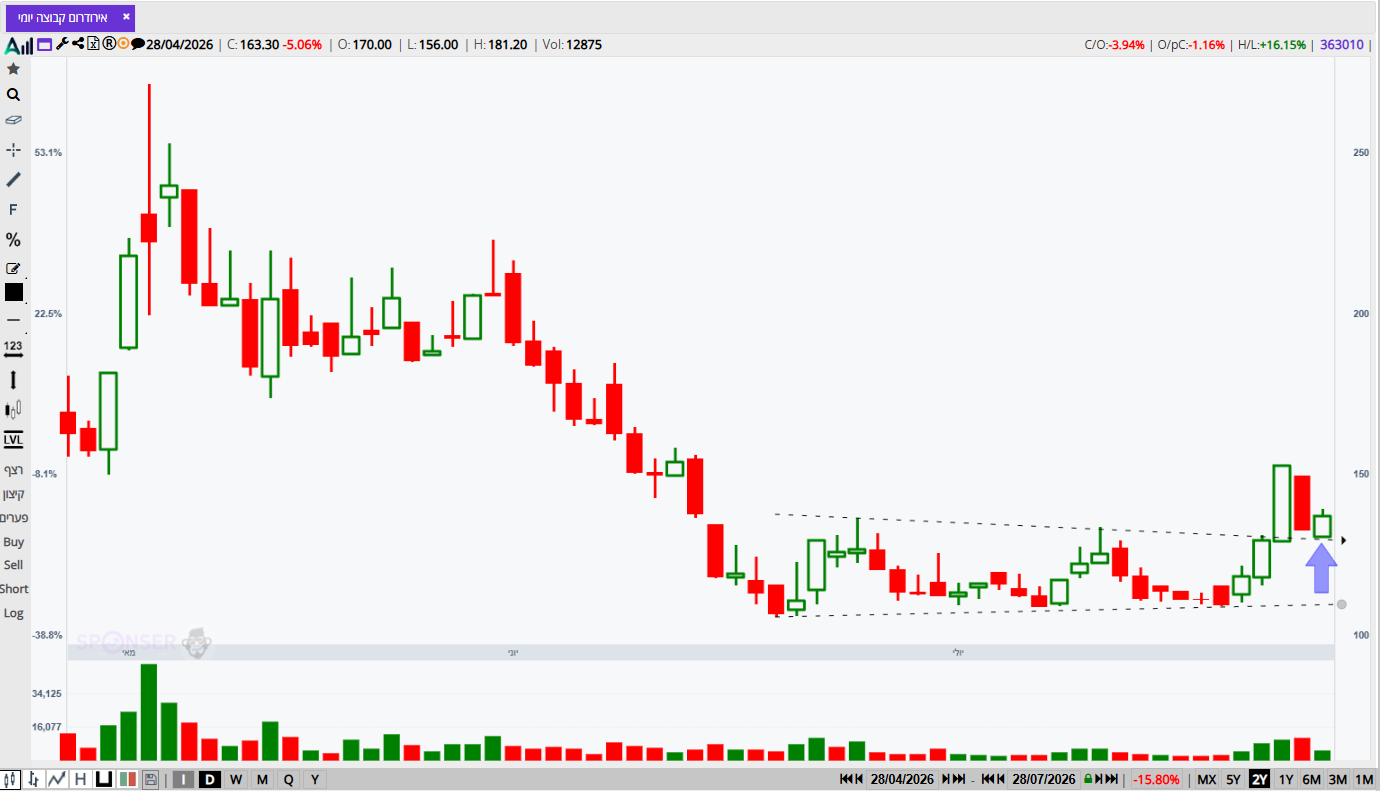Viewport: 1382px width, 791px height.
Task: Open the wrench settings icon
Action: coord(61,44)
